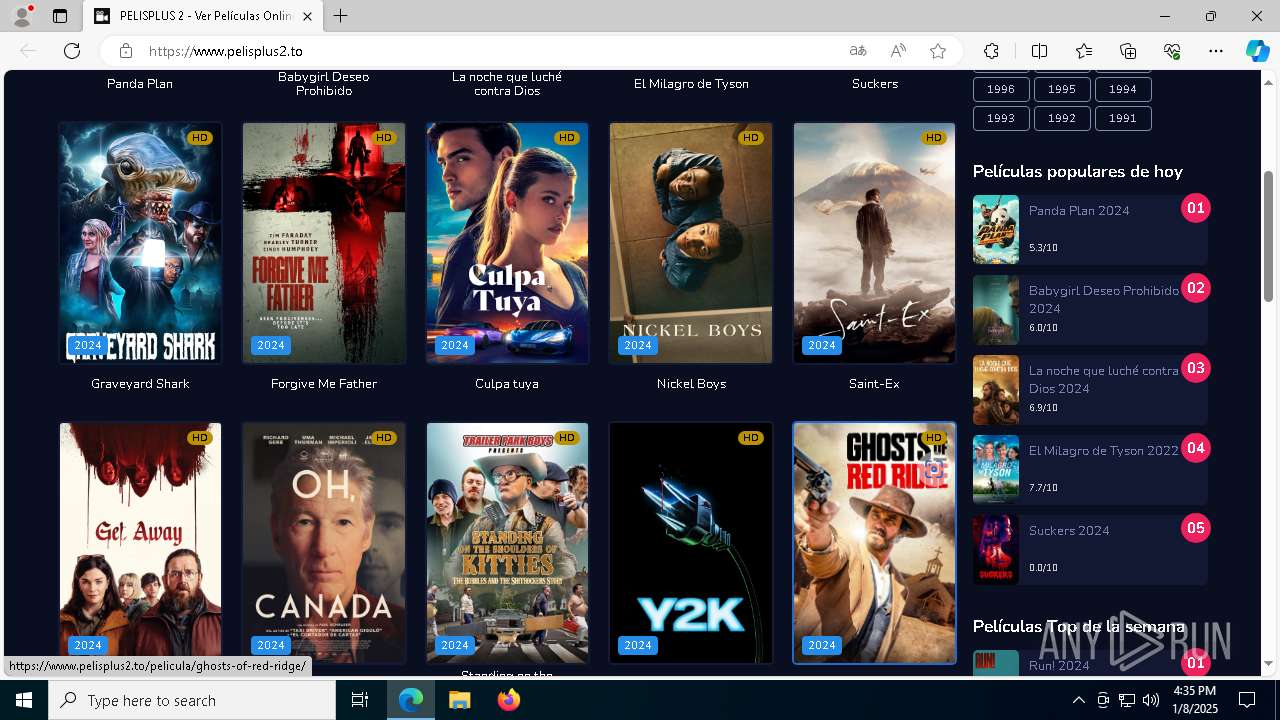Filter movies by year 1993
The image size is (1280, 720).
coord(1001,118)
